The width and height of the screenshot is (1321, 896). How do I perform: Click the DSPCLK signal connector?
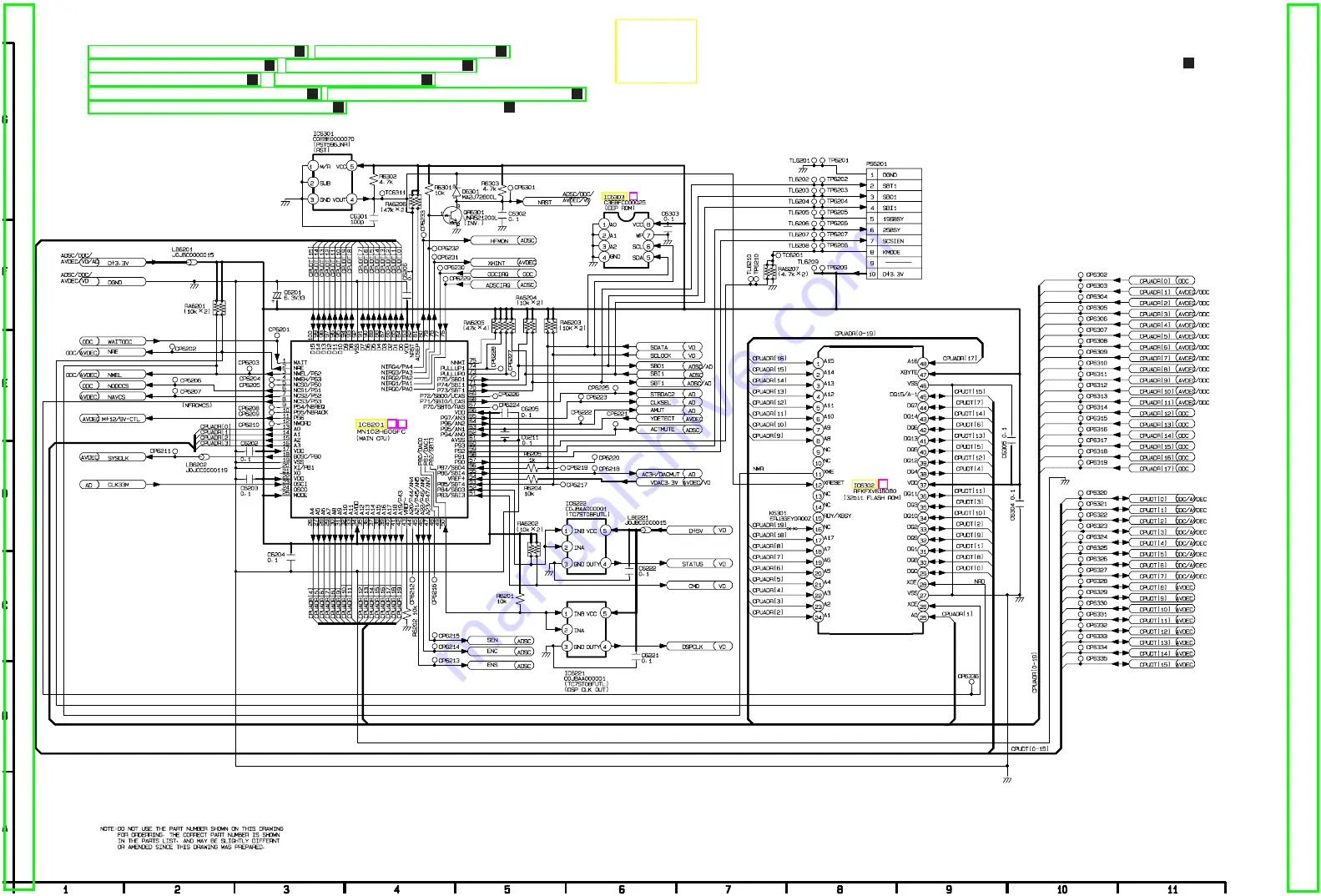[701, 647]
